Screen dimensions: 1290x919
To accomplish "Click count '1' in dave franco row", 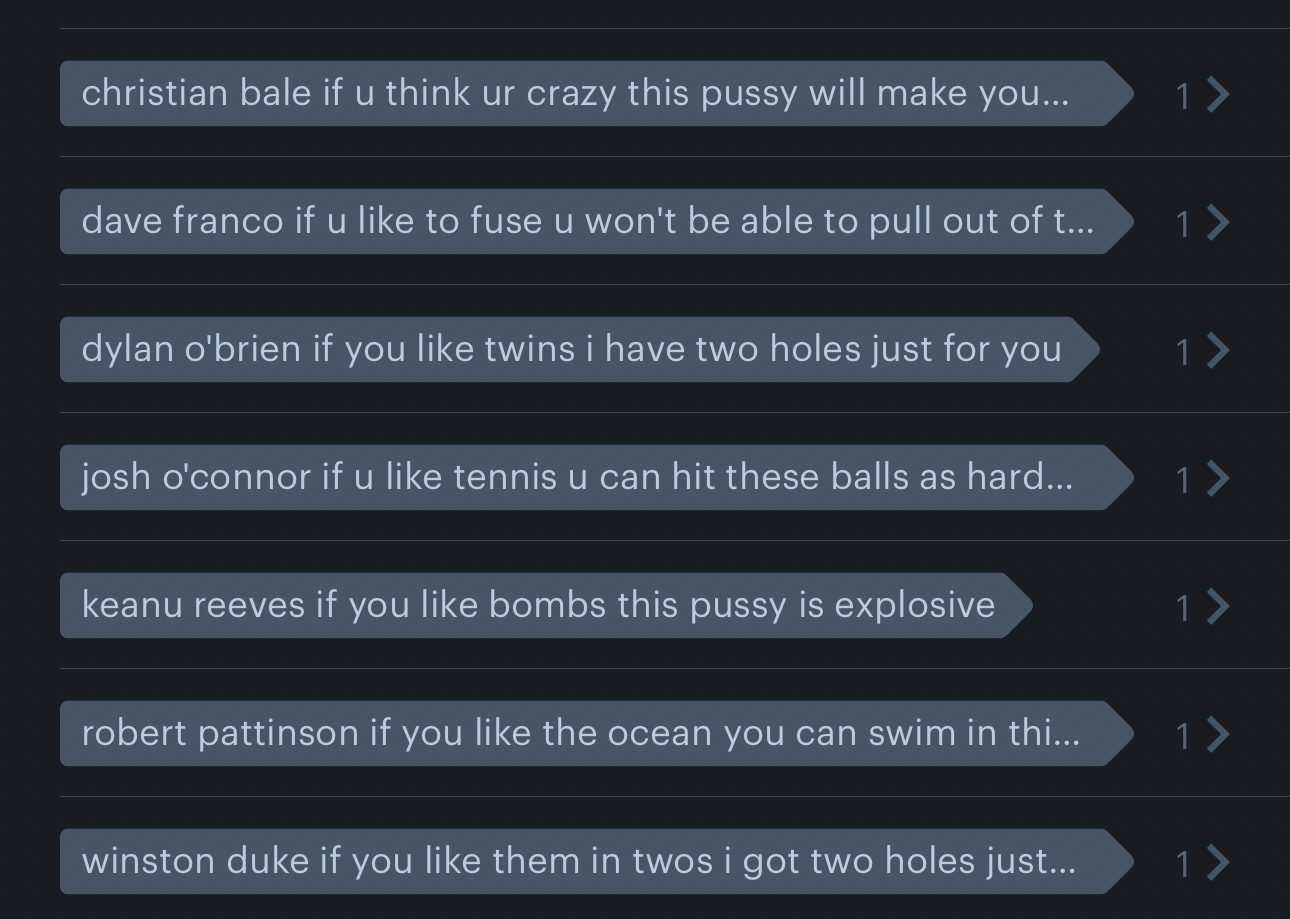I will pos(1183,225).
